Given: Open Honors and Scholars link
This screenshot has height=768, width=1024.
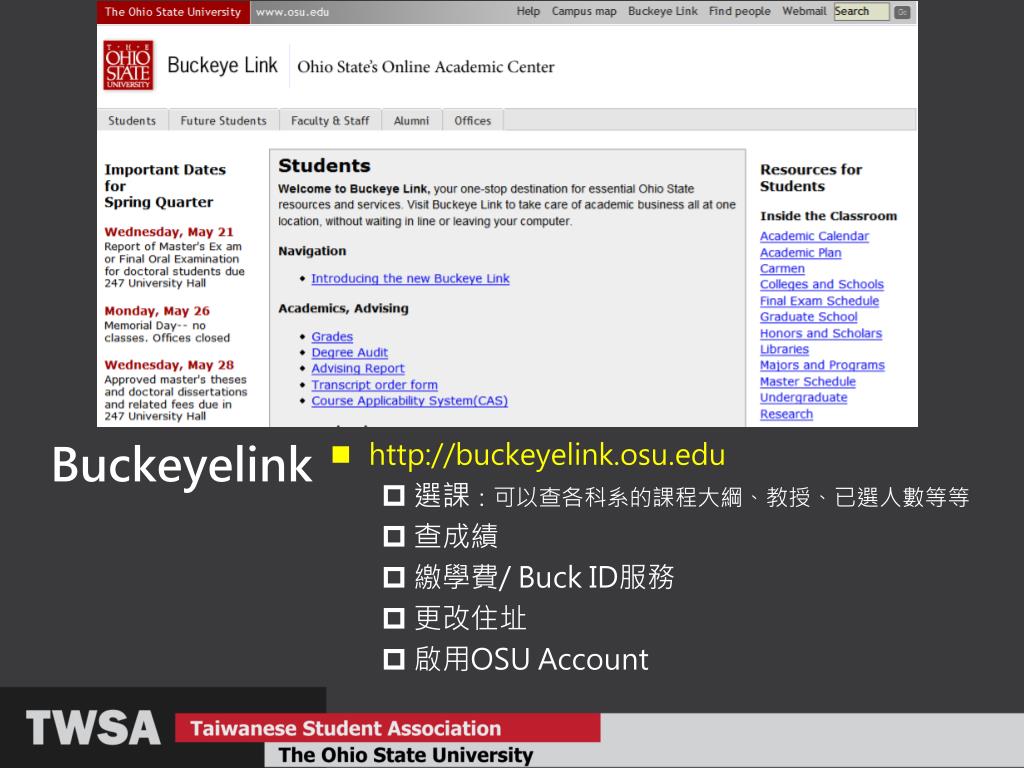Looking at the screenshot, I should (x=821, y=333).
